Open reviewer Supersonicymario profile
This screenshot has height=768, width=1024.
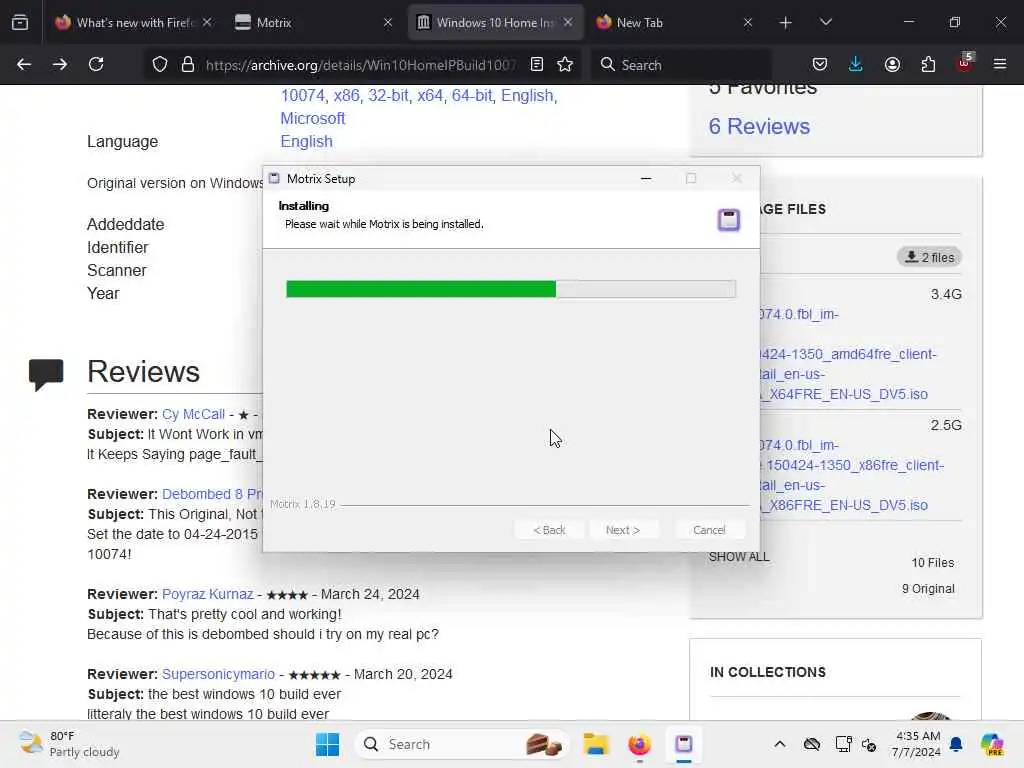[218, 674]
